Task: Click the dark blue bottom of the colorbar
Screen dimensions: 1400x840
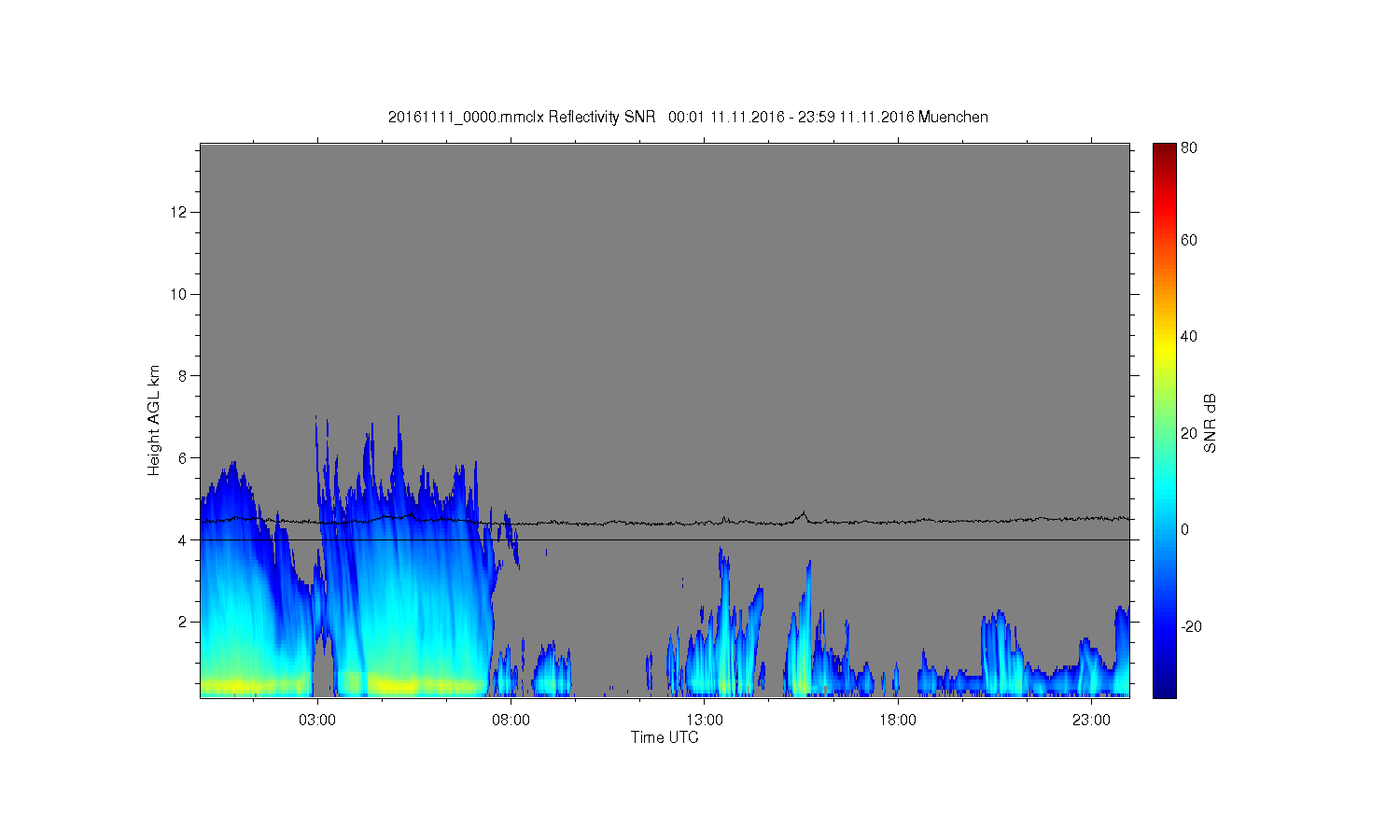Action: click(x=1164, y=691)
